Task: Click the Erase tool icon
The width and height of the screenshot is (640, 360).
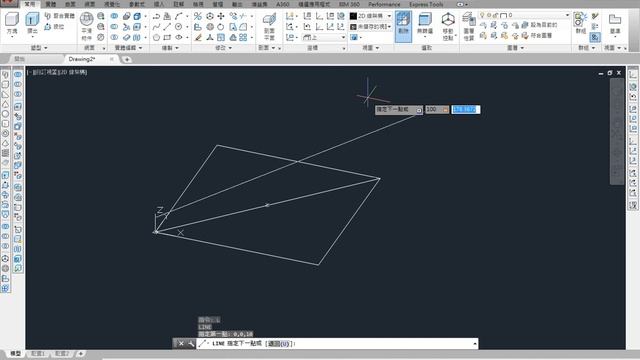Action: [x=198, y=38]
